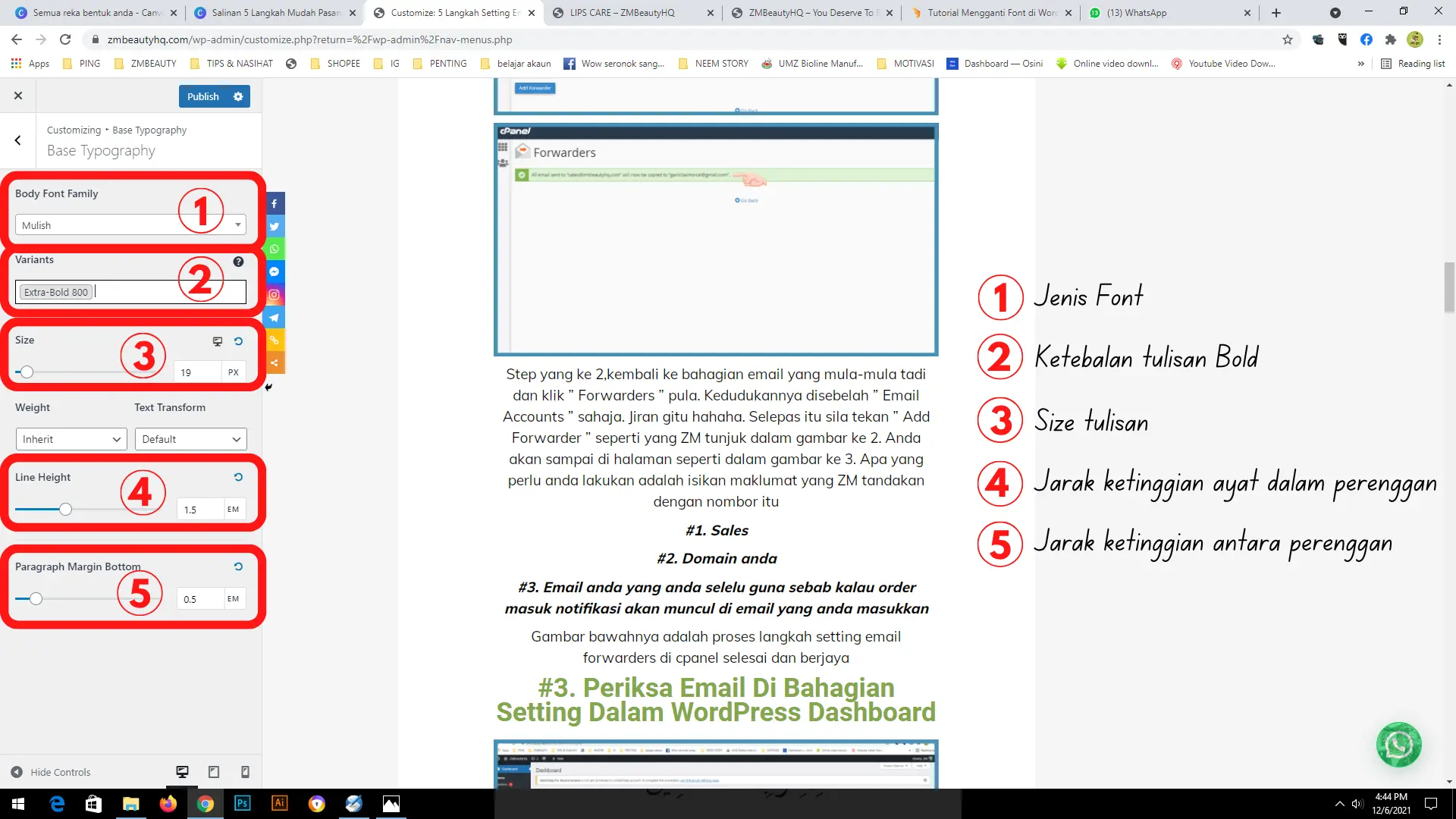The image size is (1456, 819).
Task: Open a new Chrome tab with plus
Action: pos(1276,13)
